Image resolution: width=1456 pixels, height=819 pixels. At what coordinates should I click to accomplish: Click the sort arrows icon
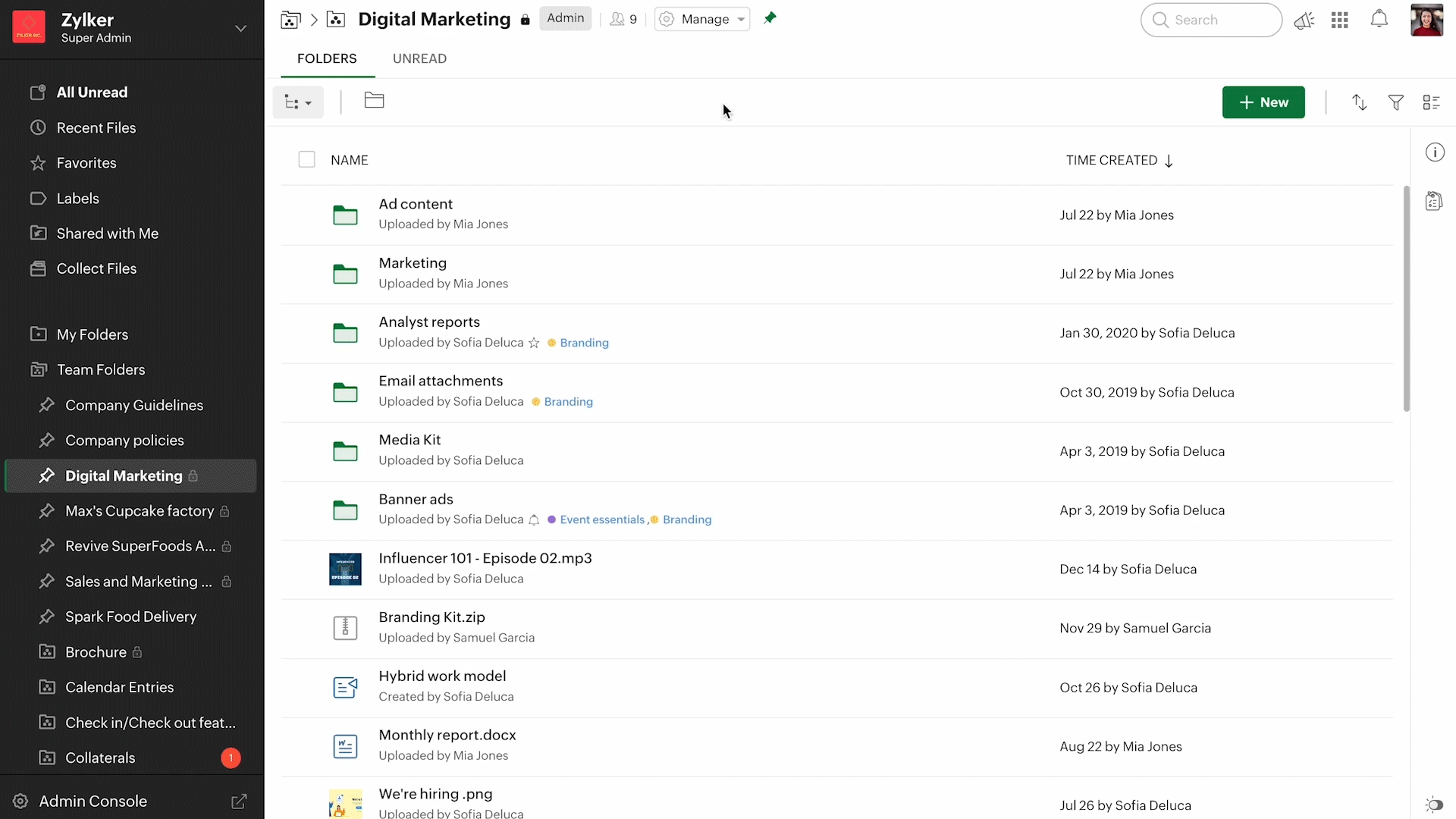(x=1359, y=102)
